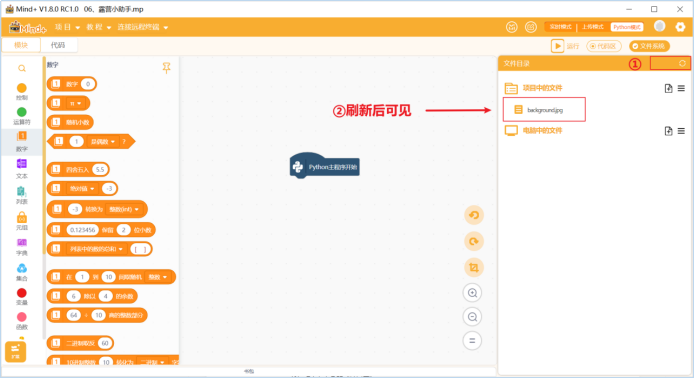
Task: Open settings with the gear icon
Action: click(x=680, y=27)
